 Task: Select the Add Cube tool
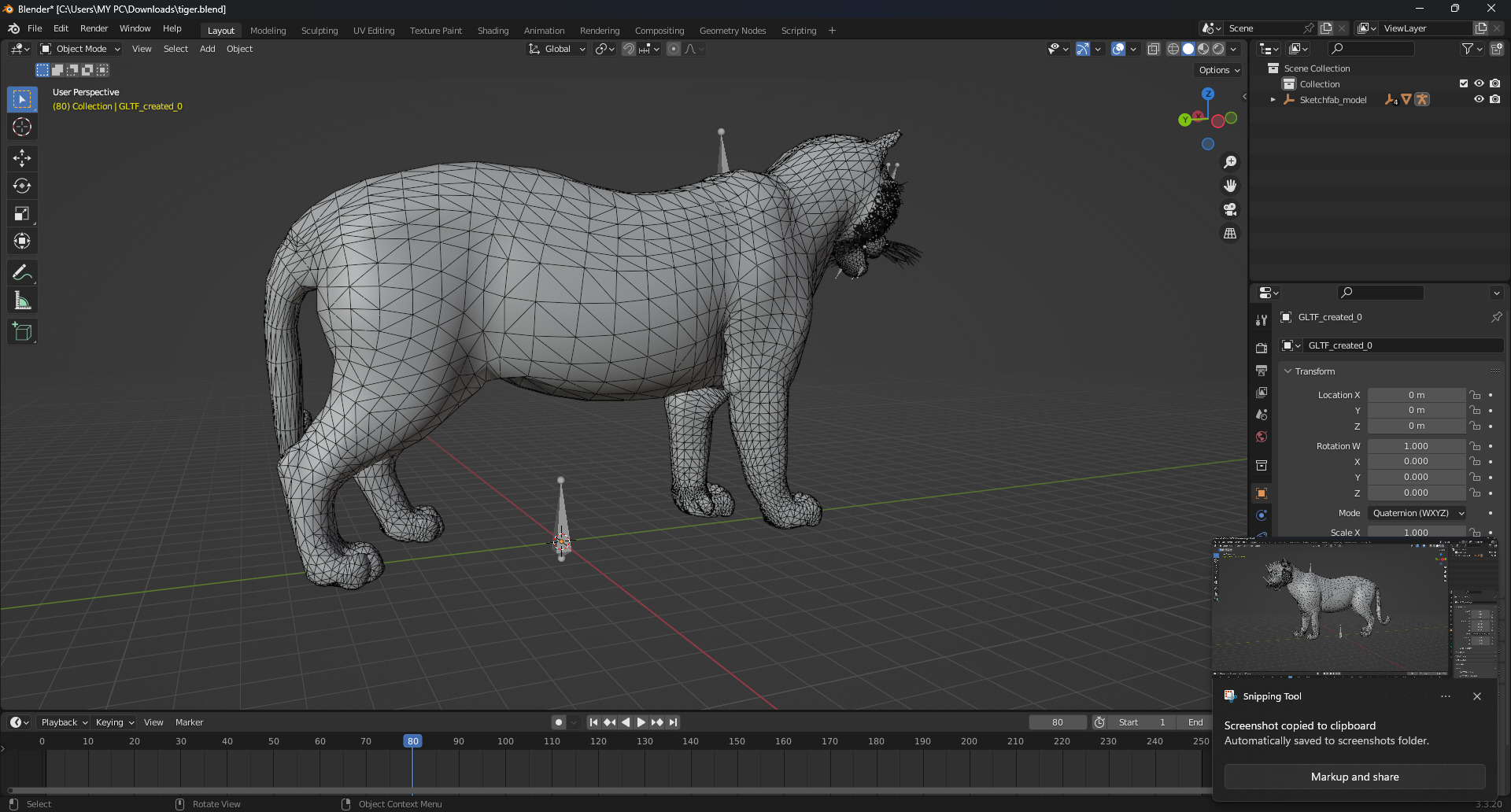pos(22,332)
